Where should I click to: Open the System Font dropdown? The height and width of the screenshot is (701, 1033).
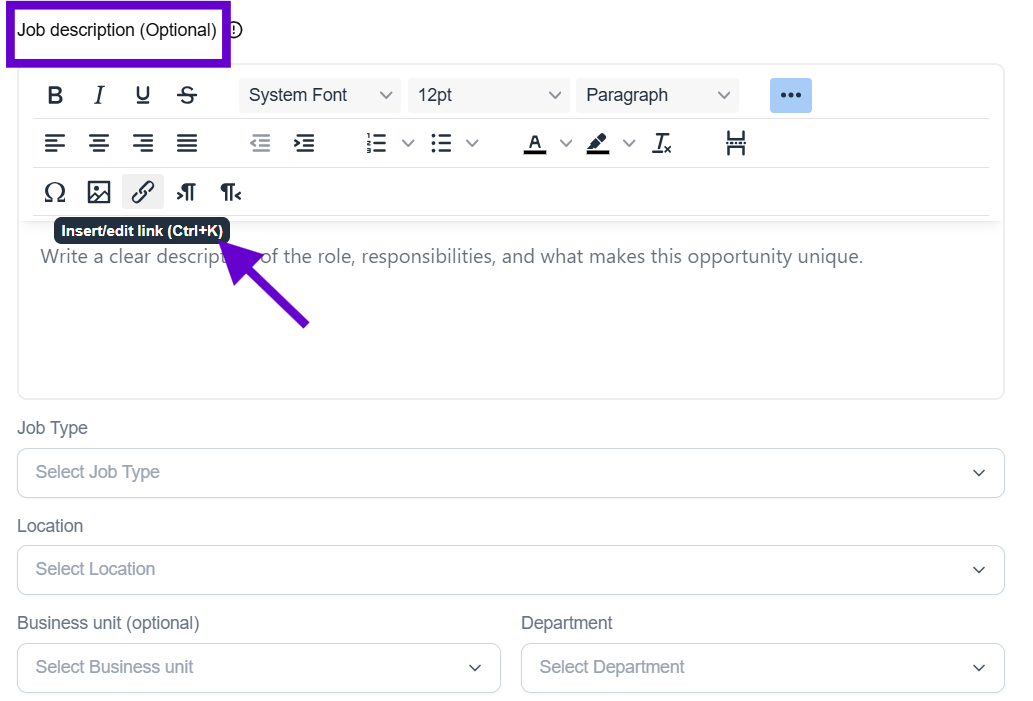tap(319, 95)
